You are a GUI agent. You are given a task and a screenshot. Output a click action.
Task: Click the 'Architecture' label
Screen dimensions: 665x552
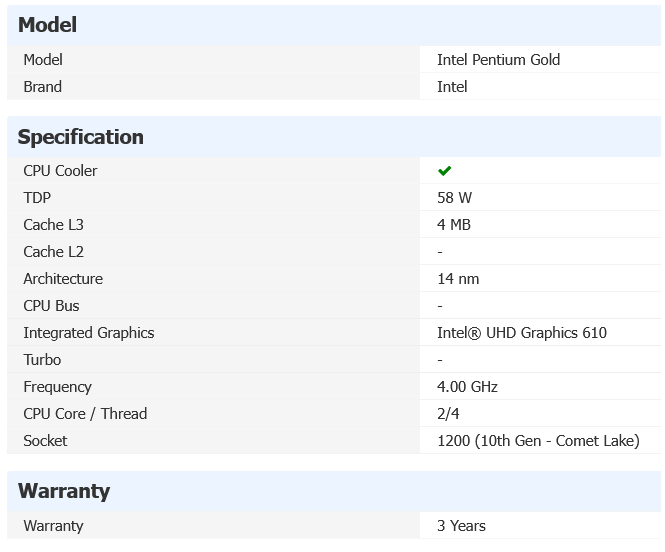pyautogui.click(x=63, y=279)
